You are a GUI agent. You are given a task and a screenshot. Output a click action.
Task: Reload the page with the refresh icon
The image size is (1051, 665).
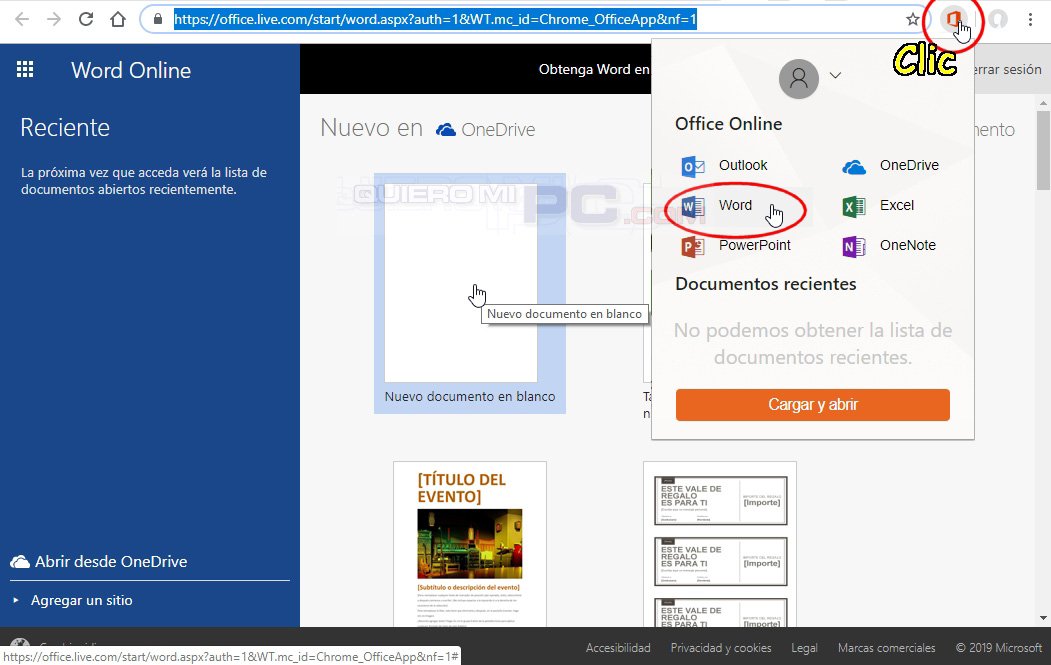(x=86, y=19)
